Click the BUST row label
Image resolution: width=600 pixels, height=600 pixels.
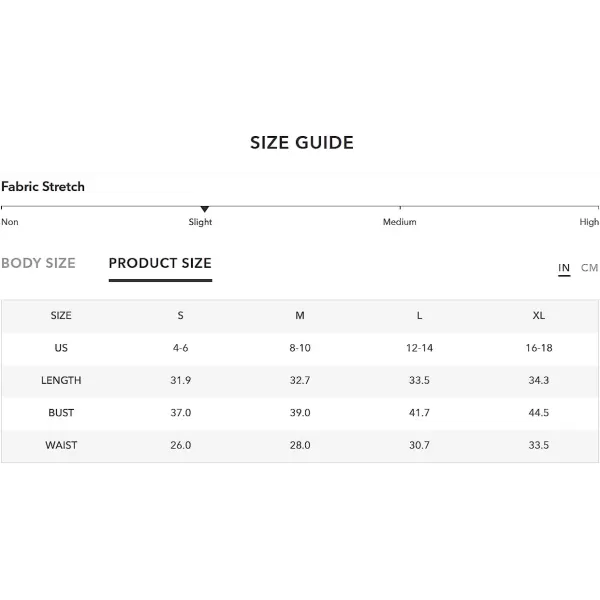tap(61, 413)
